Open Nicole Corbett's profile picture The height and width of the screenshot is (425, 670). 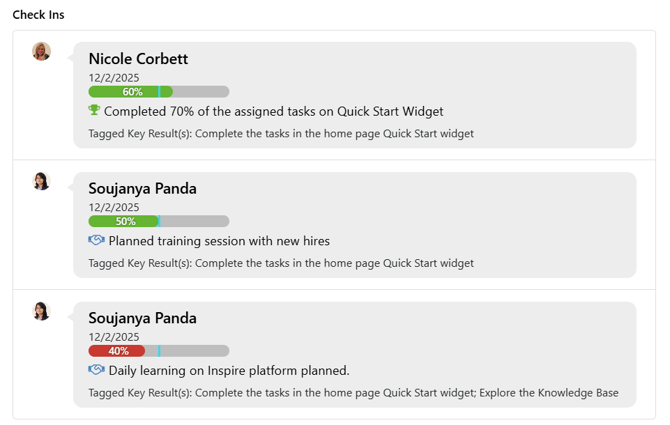pos(41,52)
